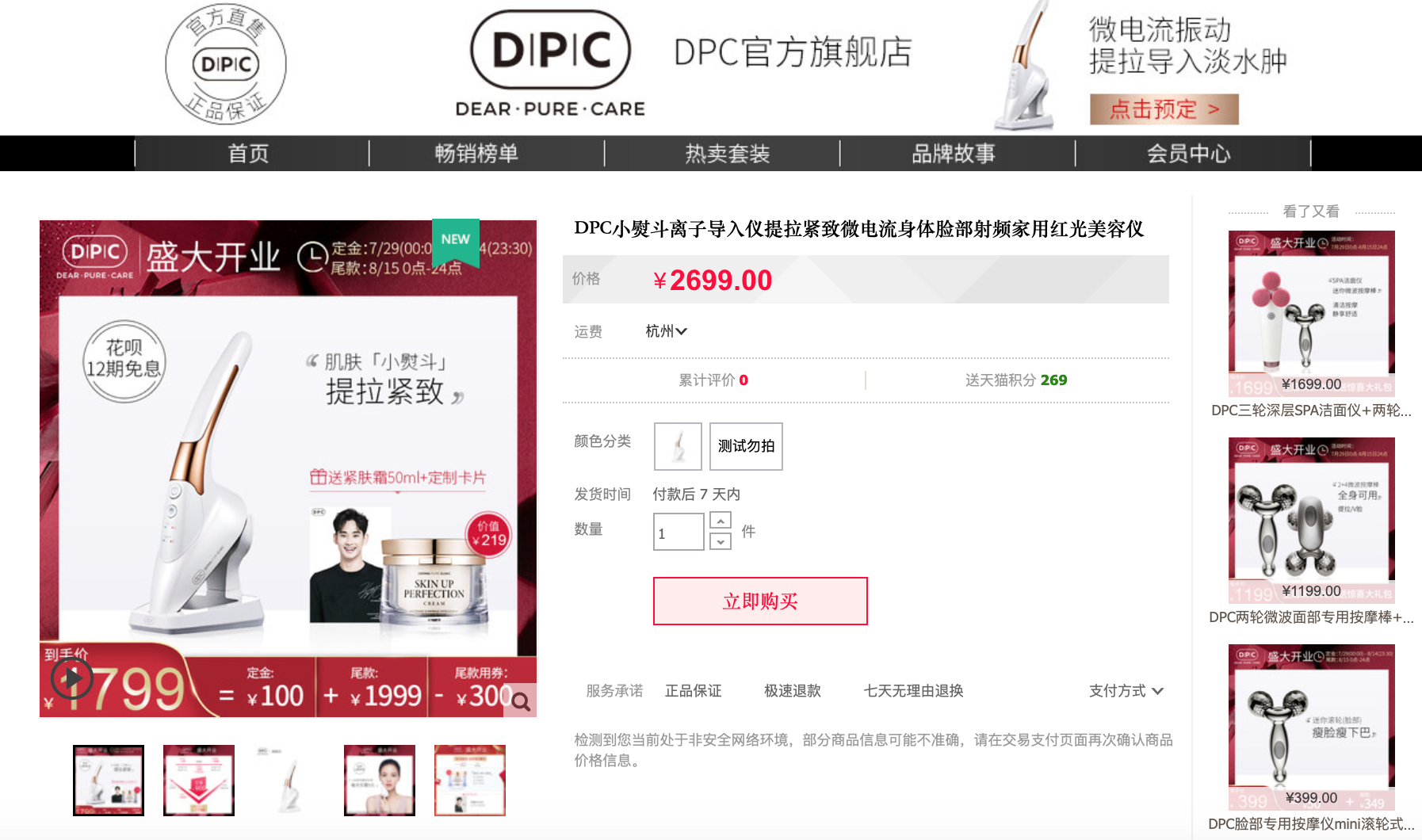Click the official guarantee stamp badge
Screen dimensions: 1422x840
[226, 64]
